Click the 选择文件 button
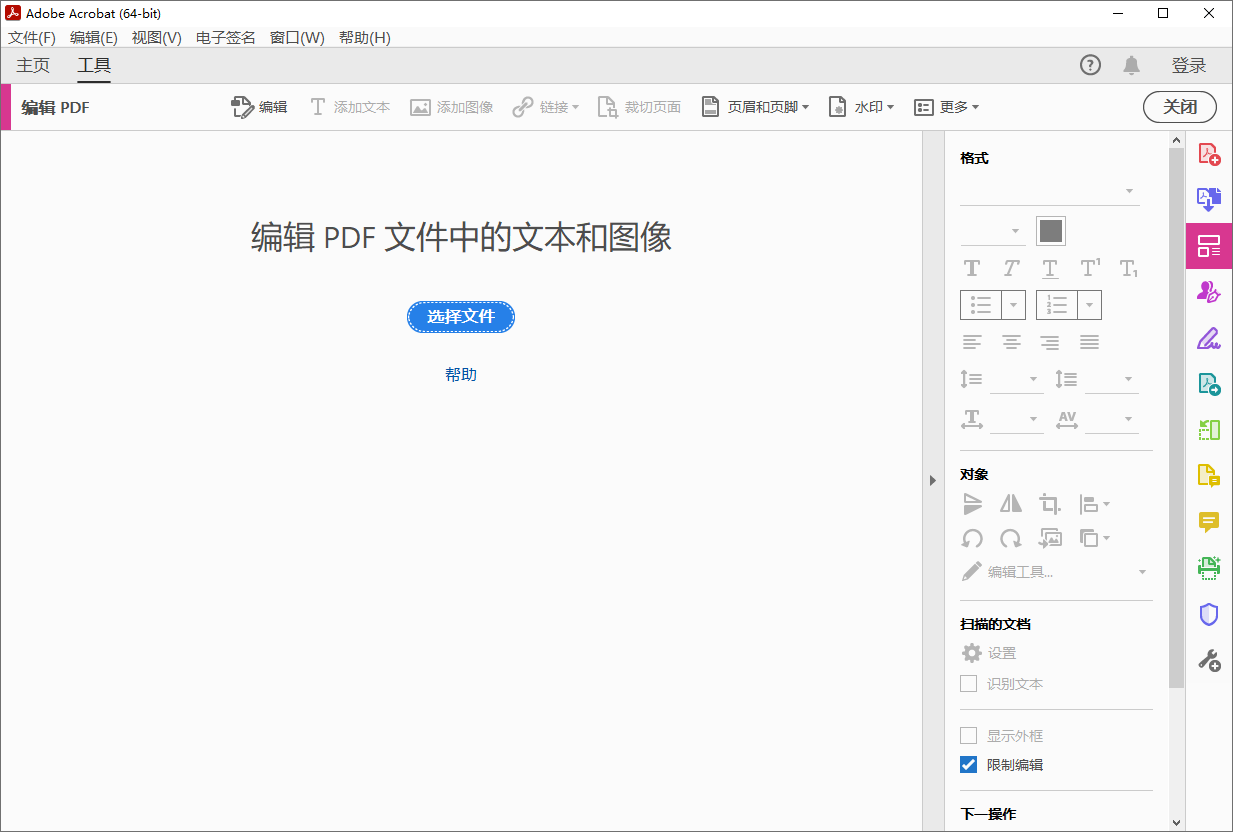The image size is (1233, 832). [461, 316]
